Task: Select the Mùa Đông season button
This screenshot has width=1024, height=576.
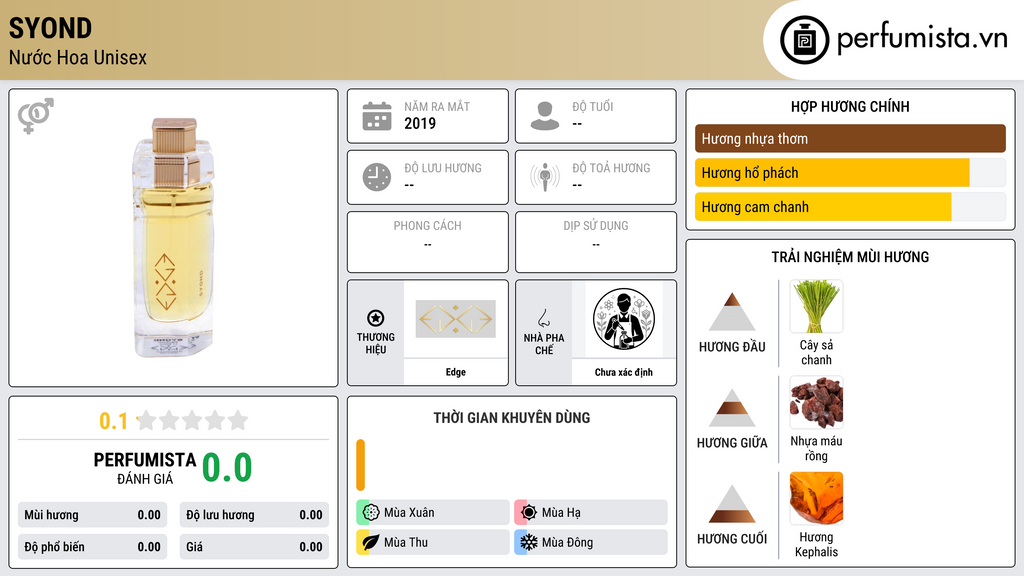Action: [591, 543]
